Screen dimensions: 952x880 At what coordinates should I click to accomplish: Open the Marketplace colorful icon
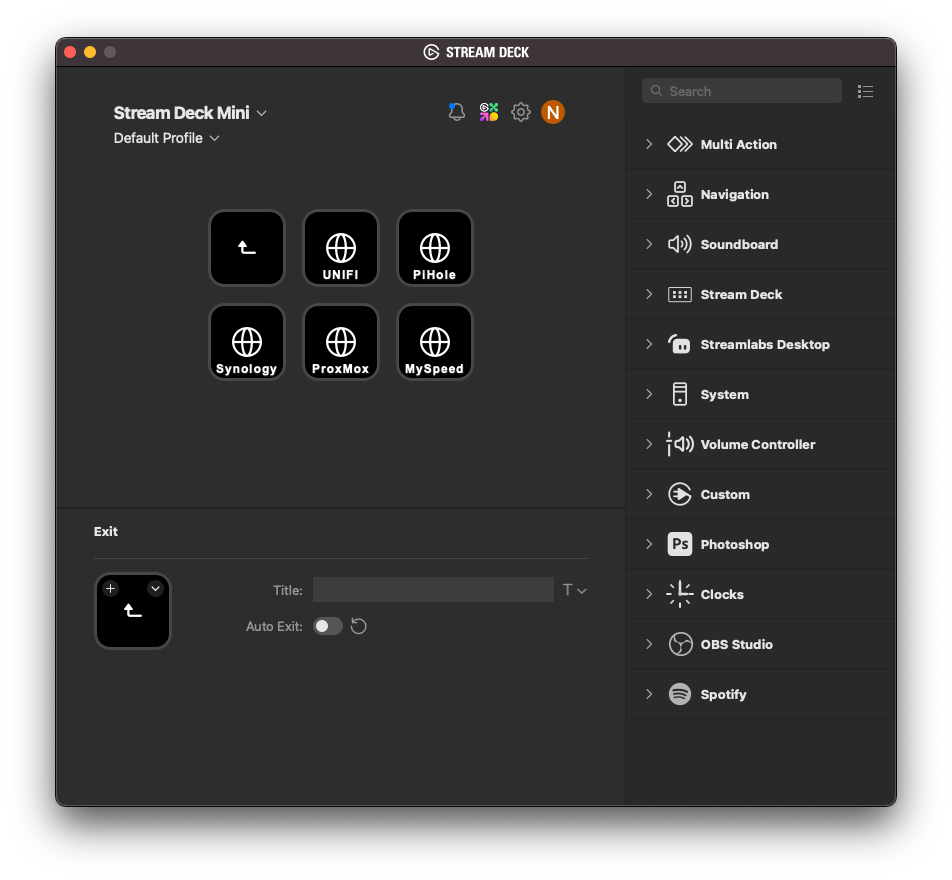click(489, 112)
